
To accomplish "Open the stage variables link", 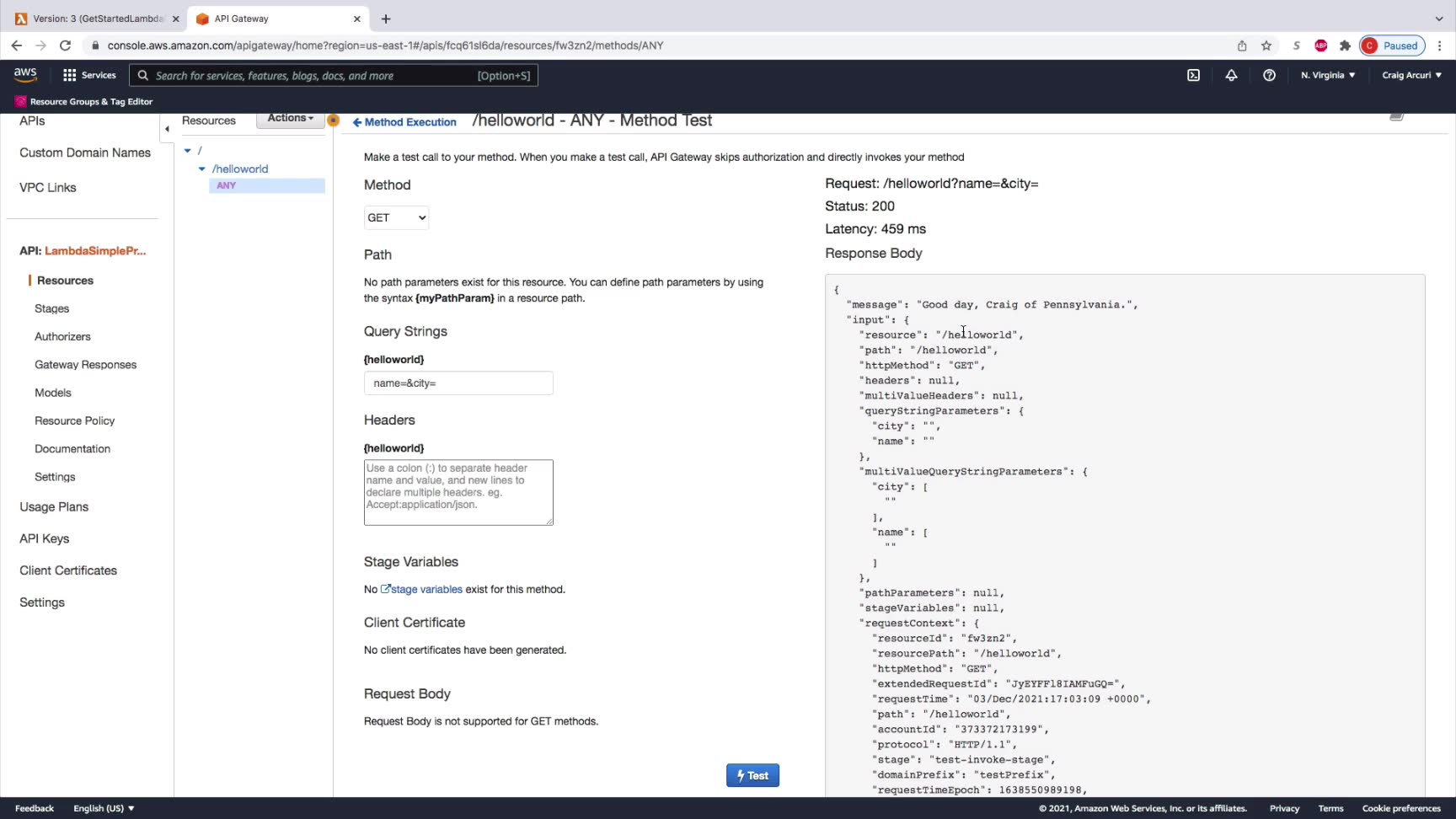I will (421, 589).
